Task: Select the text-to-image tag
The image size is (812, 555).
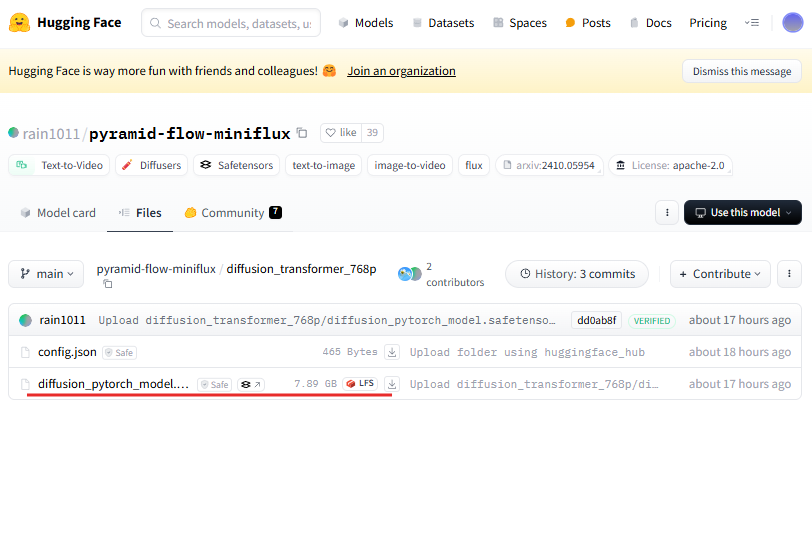Action: click(324, 165)
